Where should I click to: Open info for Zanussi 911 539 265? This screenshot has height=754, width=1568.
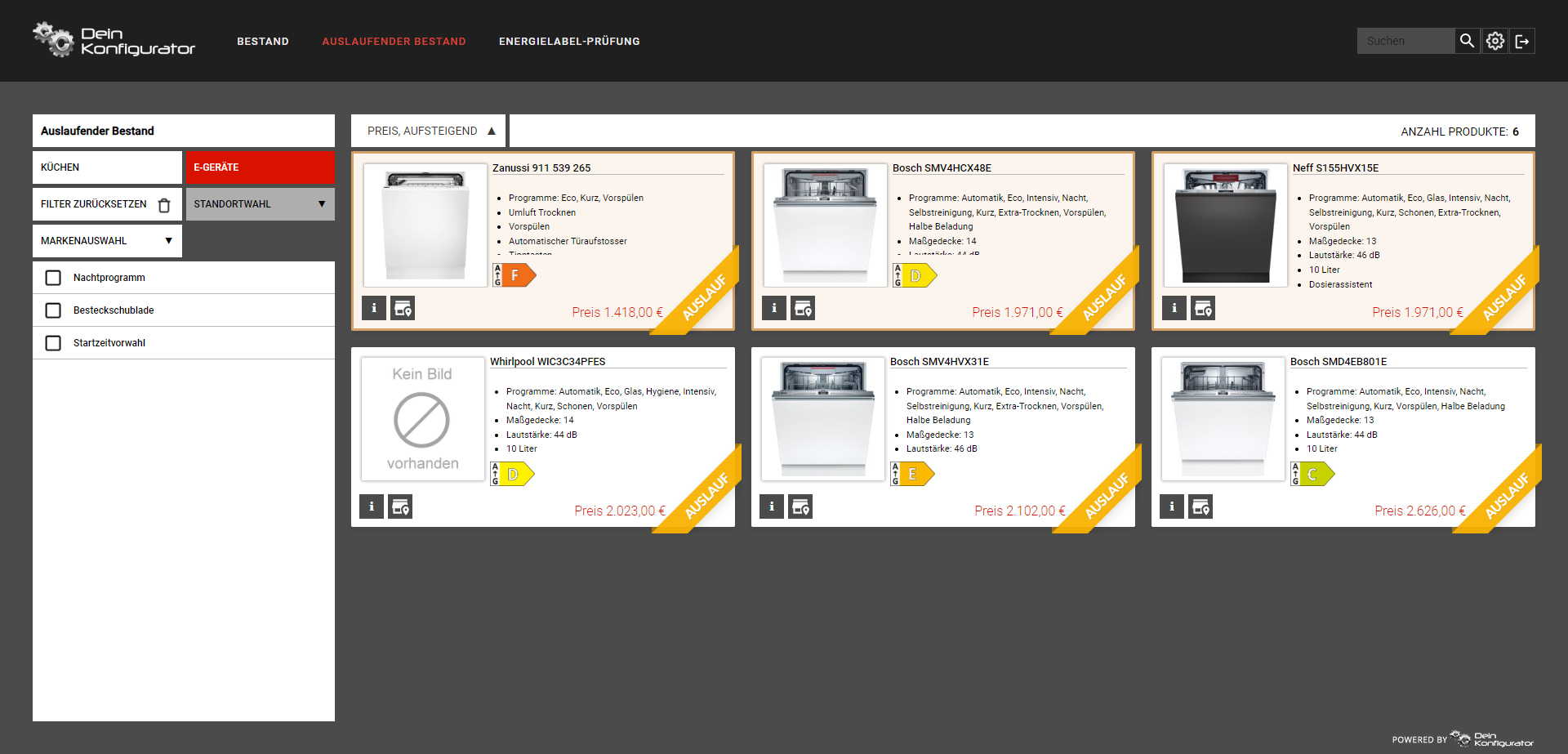tap(374, 308)
